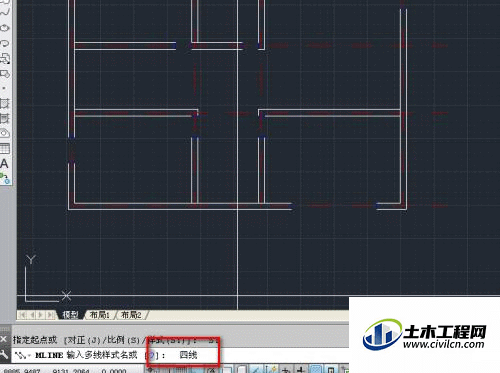Click previous layout tab arrow
The height and width of the screenshot is (373, 500).
click(x=32, y=315)
